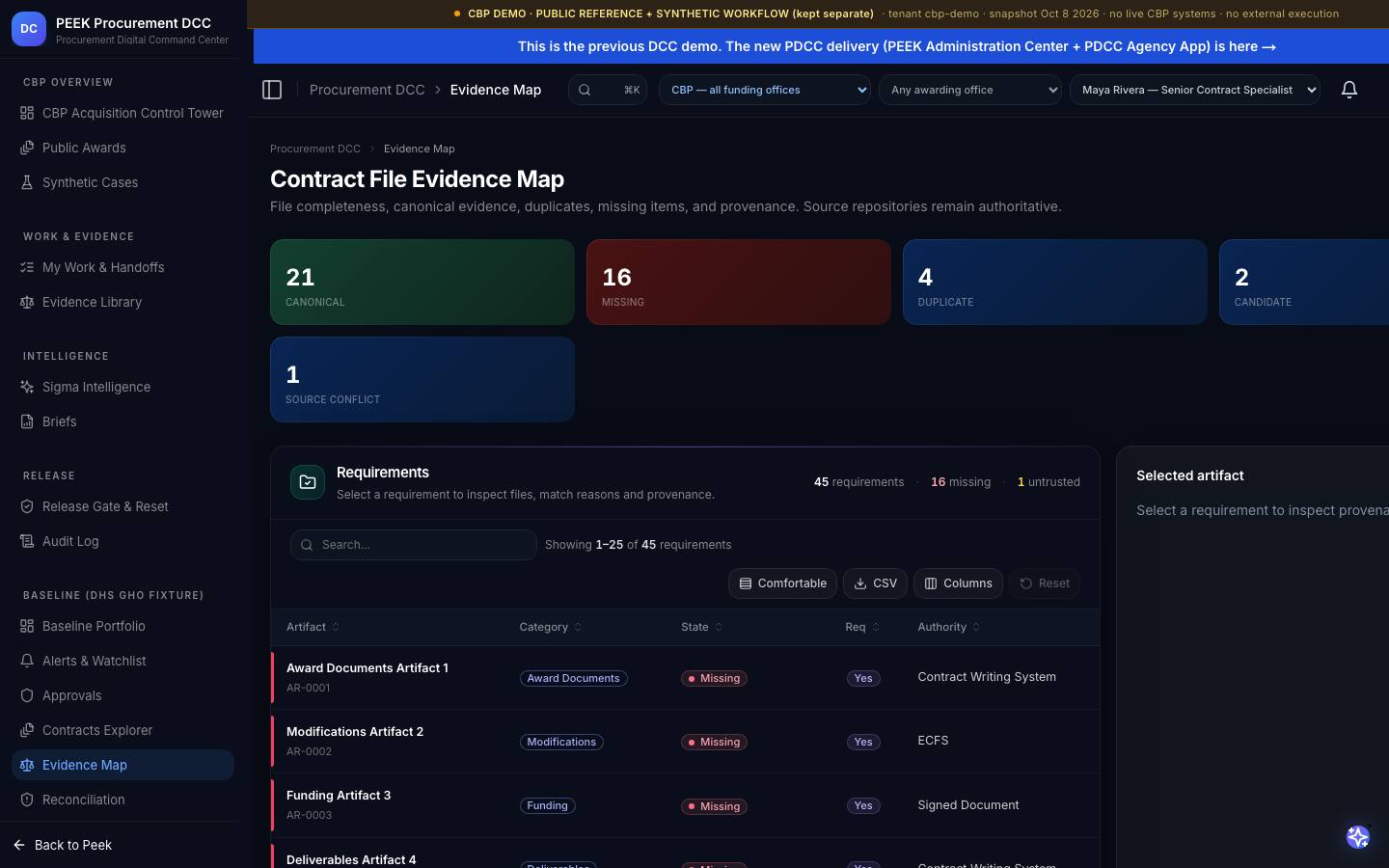The image size is (1389, 868).
Task: Go to Approvals in sidebar
Action: click(123, 695)
